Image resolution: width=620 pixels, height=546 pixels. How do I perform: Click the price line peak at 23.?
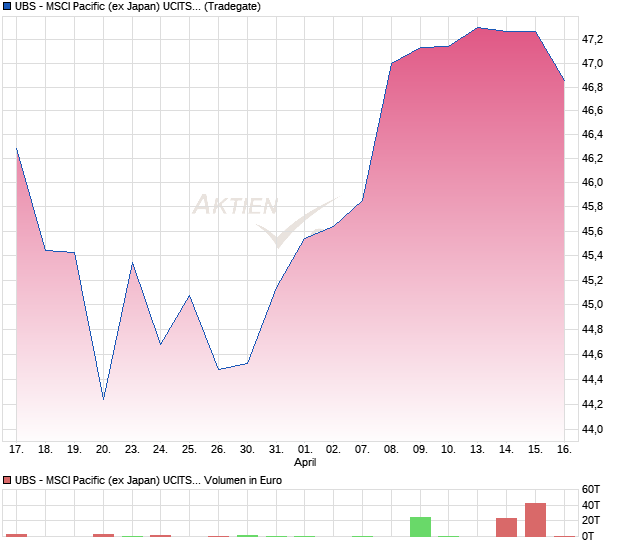(132, 263)
